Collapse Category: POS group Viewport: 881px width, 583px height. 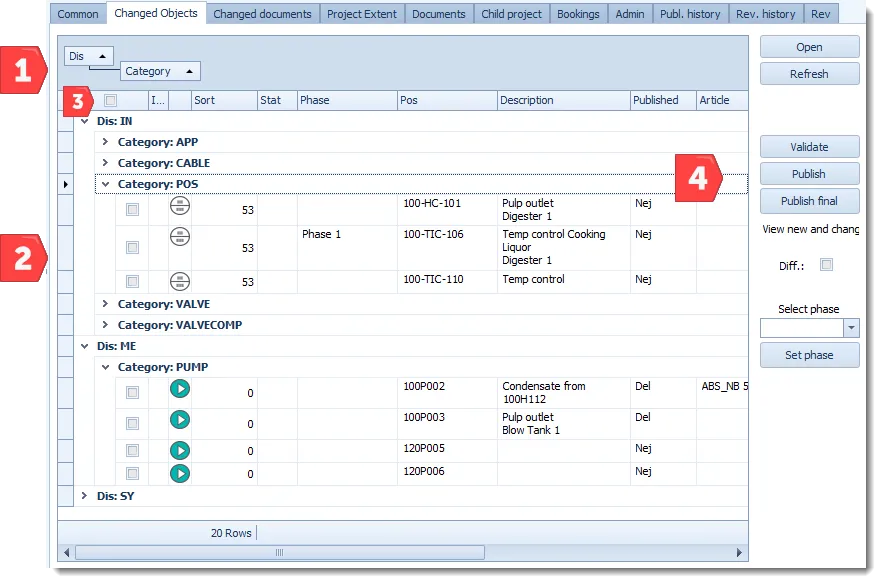tap(105, 184)
